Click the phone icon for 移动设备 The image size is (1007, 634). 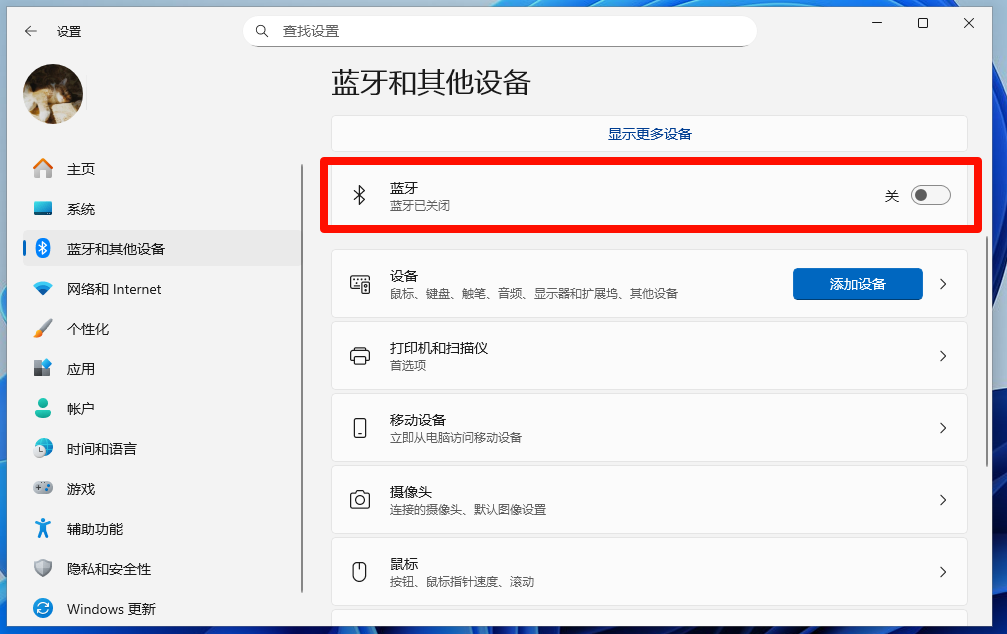(x=360, y=428)
